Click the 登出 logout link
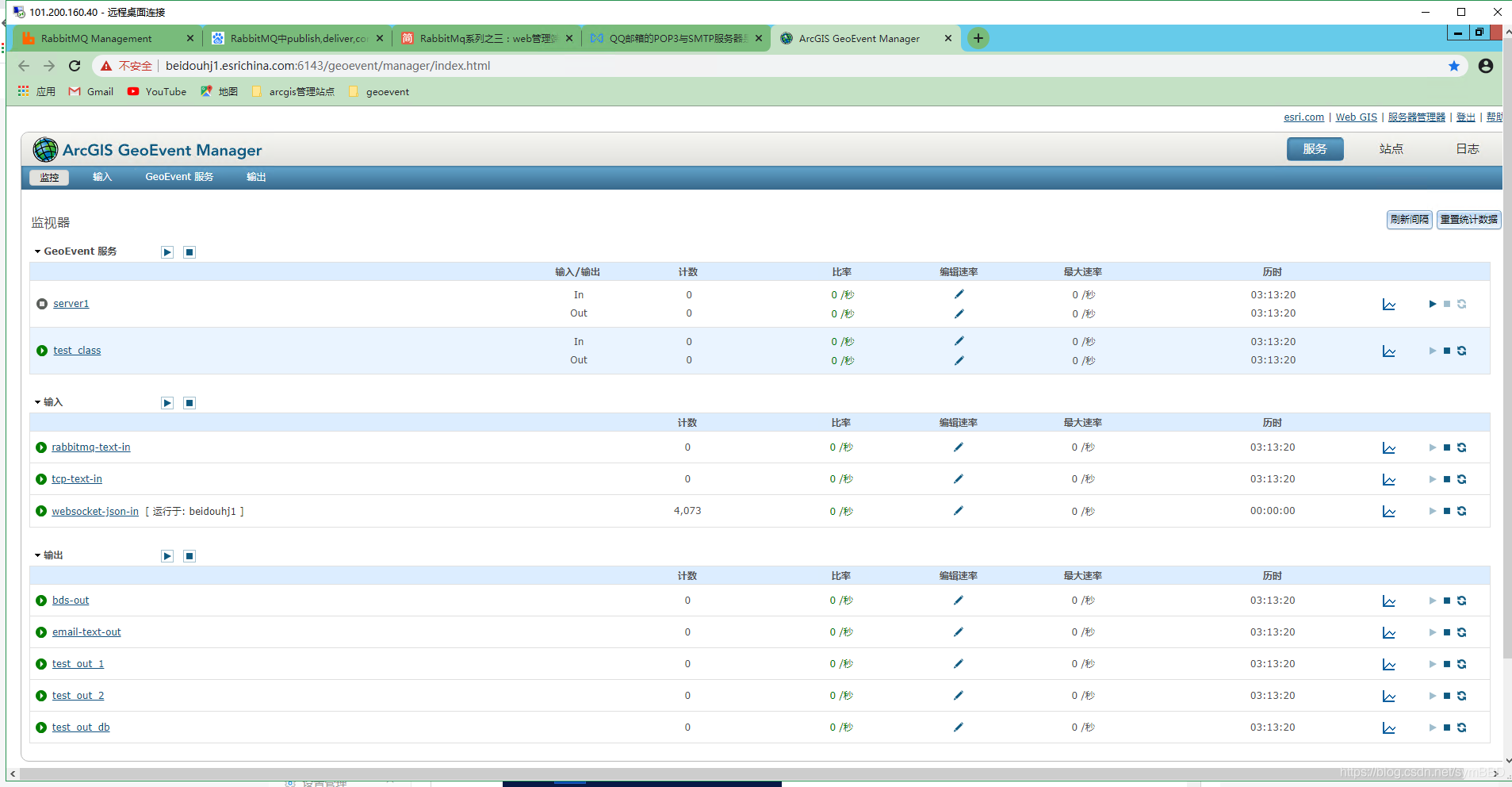 coord(1465,117)
